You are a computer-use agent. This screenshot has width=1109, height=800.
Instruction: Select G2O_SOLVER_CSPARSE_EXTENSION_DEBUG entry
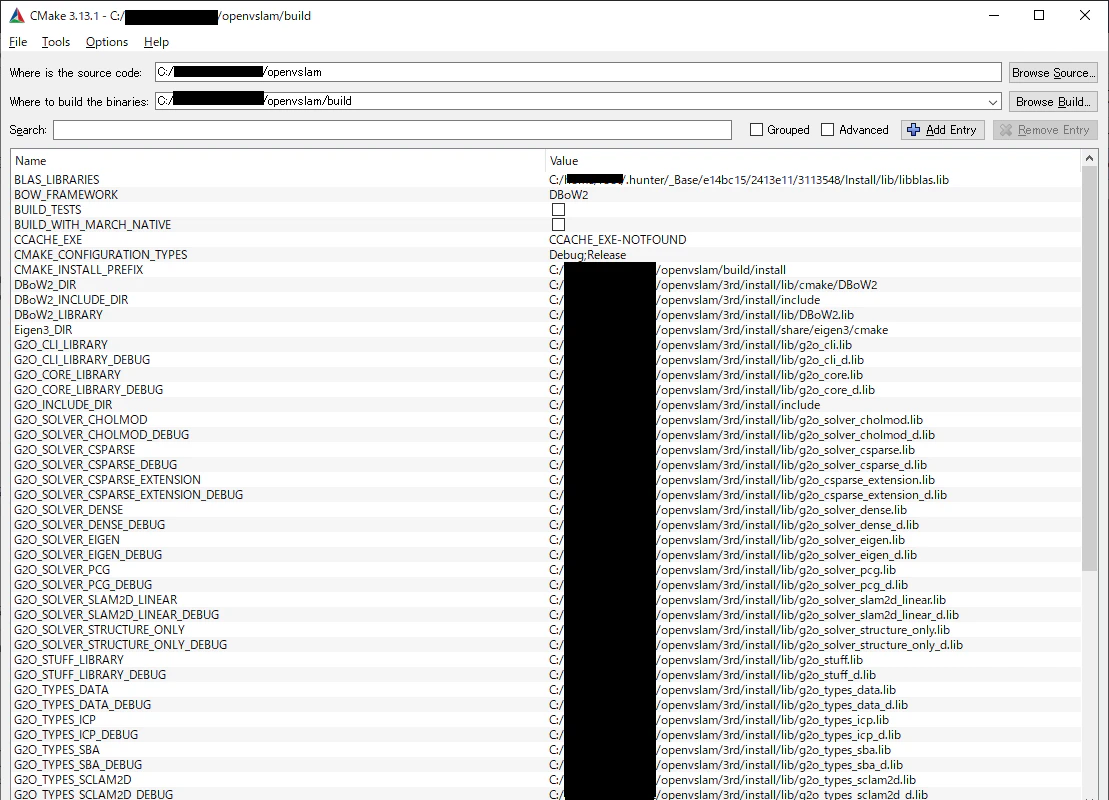(x=129, y=495)
